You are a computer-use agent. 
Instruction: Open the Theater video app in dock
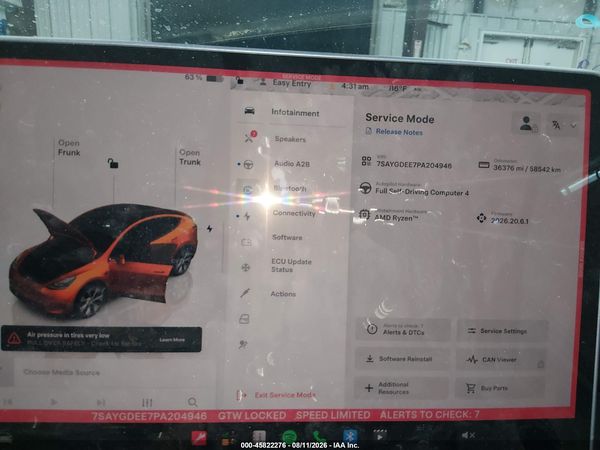[x=380, y=435]
